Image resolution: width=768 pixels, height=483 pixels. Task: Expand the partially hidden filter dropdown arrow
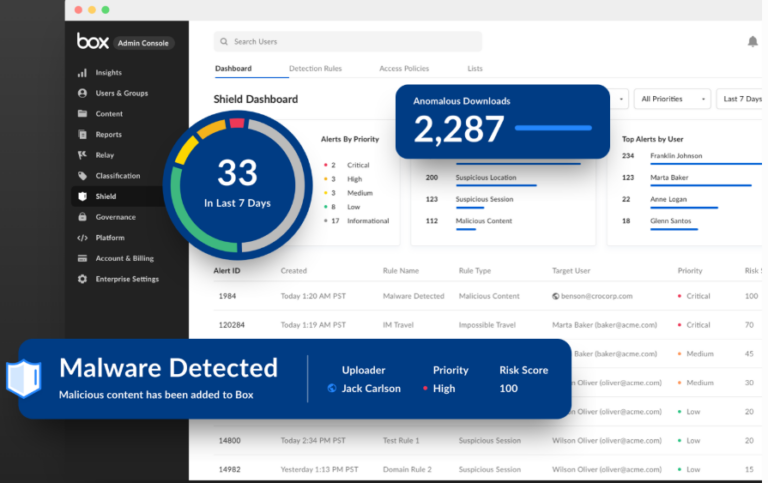(x=621, y=99)
